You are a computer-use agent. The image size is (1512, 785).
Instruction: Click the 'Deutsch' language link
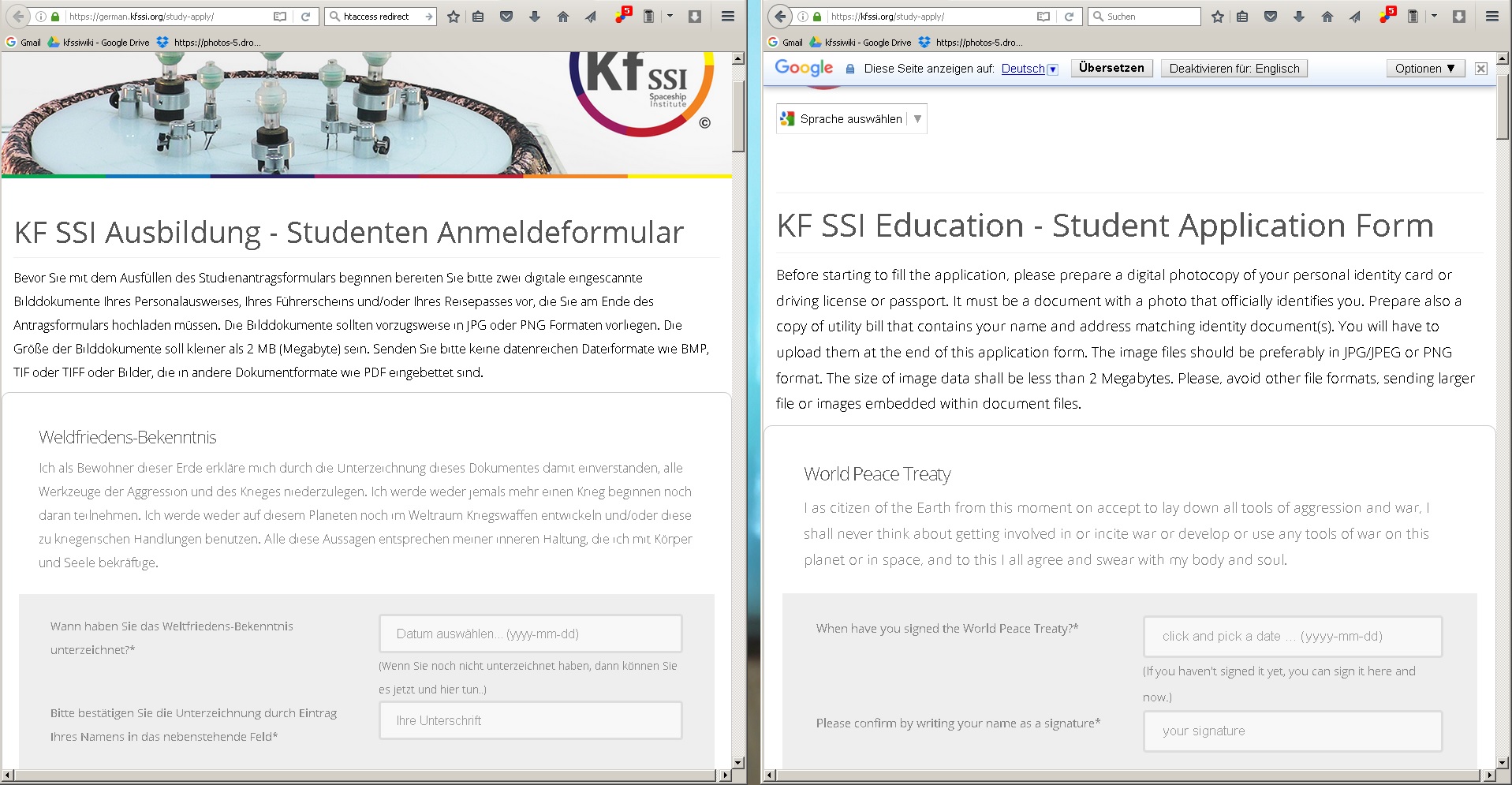point(1023,69)
